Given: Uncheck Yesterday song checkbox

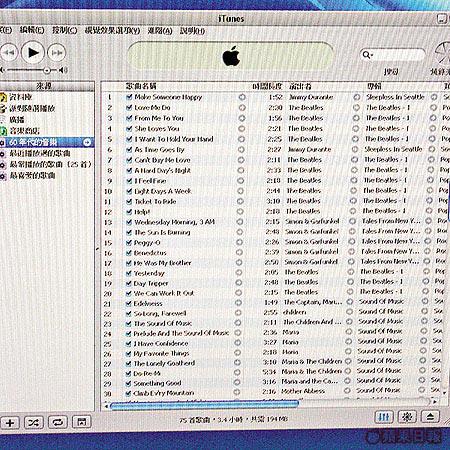Looking at the screenshot, I should tap(129, 273).
